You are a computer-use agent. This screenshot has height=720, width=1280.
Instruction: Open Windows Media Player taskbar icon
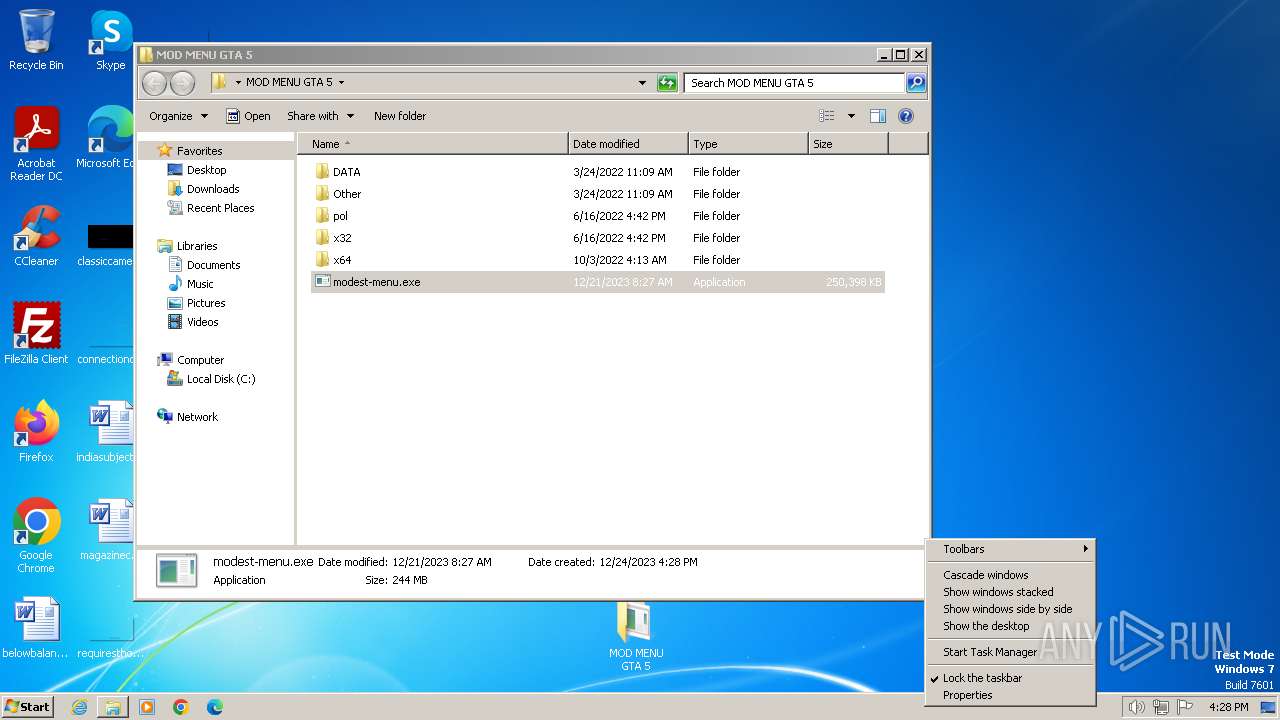[147, 707]
